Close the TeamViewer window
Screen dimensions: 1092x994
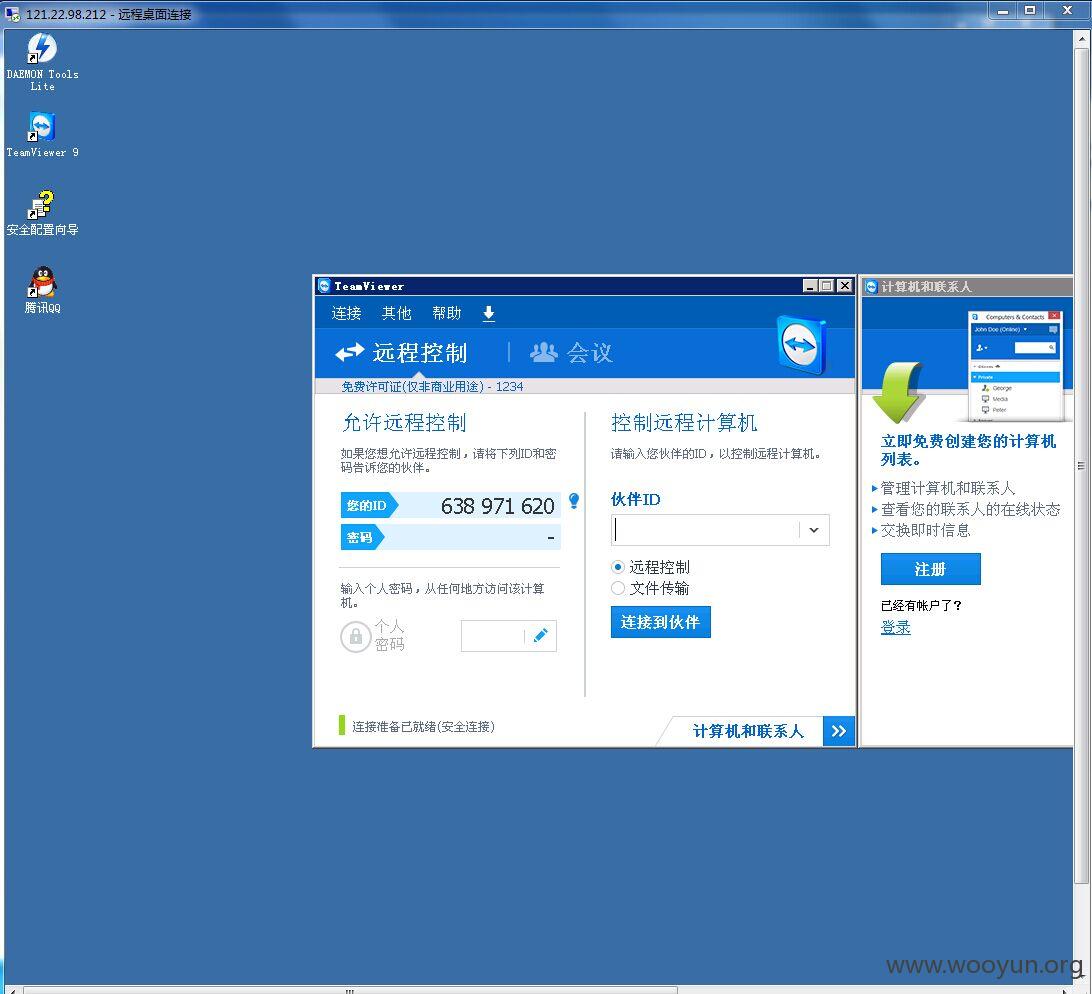[x=844, y=286]
